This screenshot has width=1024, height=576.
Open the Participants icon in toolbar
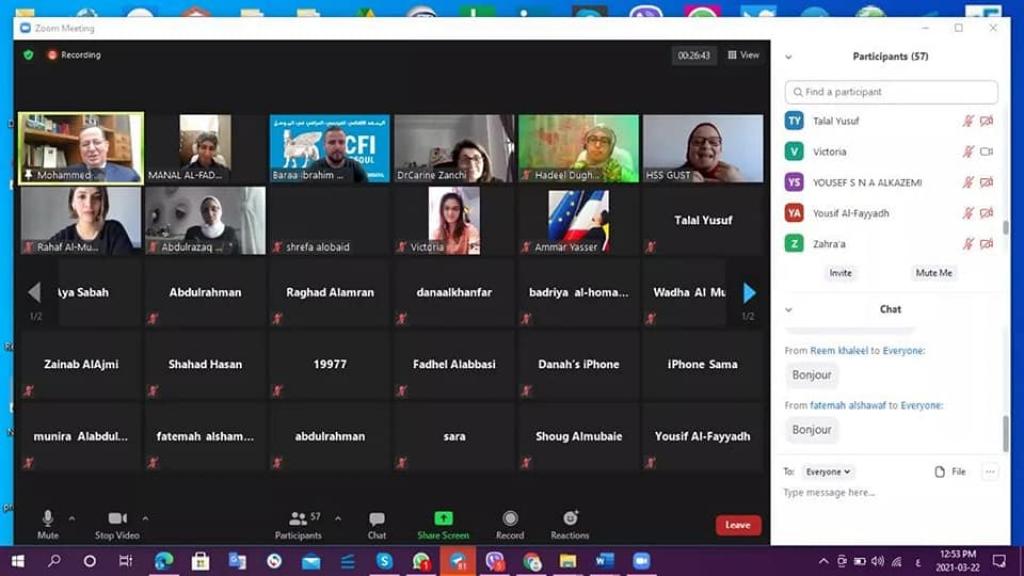299,519
